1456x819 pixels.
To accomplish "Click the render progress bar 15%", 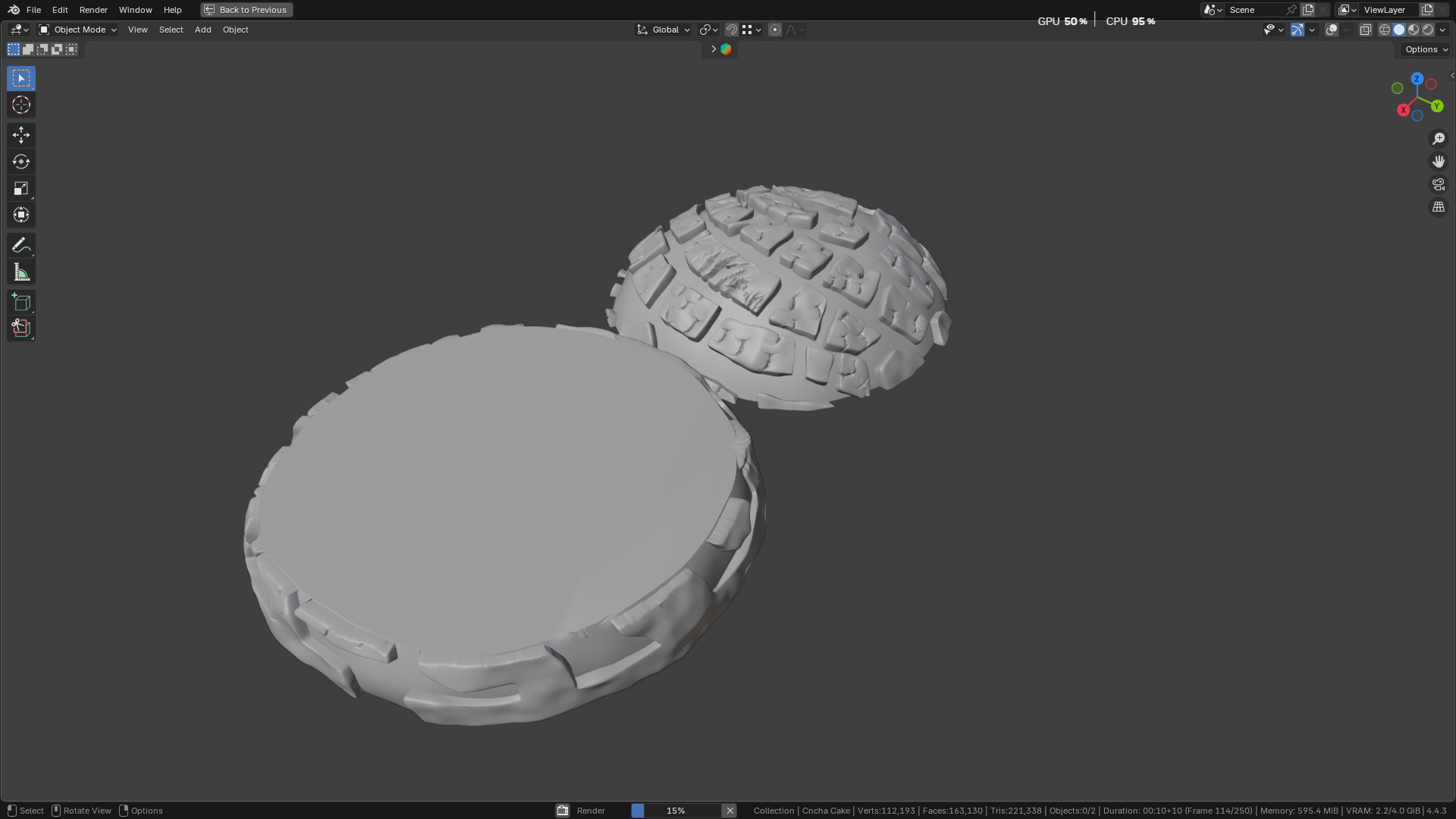I will click(x=676, y=811).
